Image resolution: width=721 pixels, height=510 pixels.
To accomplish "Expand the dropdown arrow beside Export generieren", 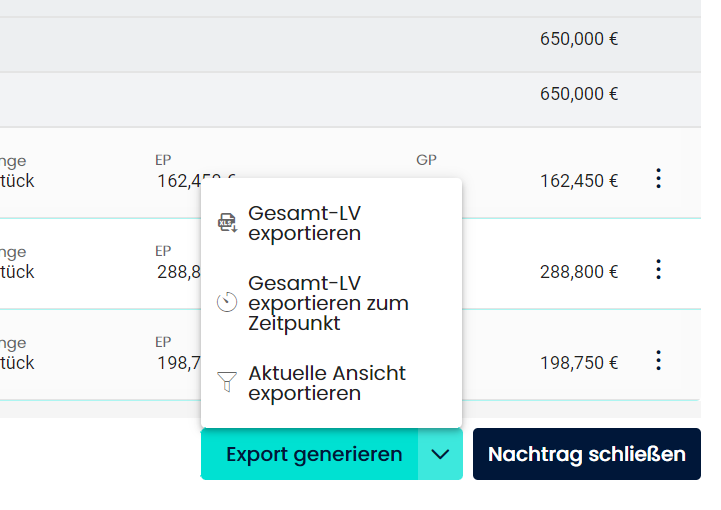I will click(441, 454).
